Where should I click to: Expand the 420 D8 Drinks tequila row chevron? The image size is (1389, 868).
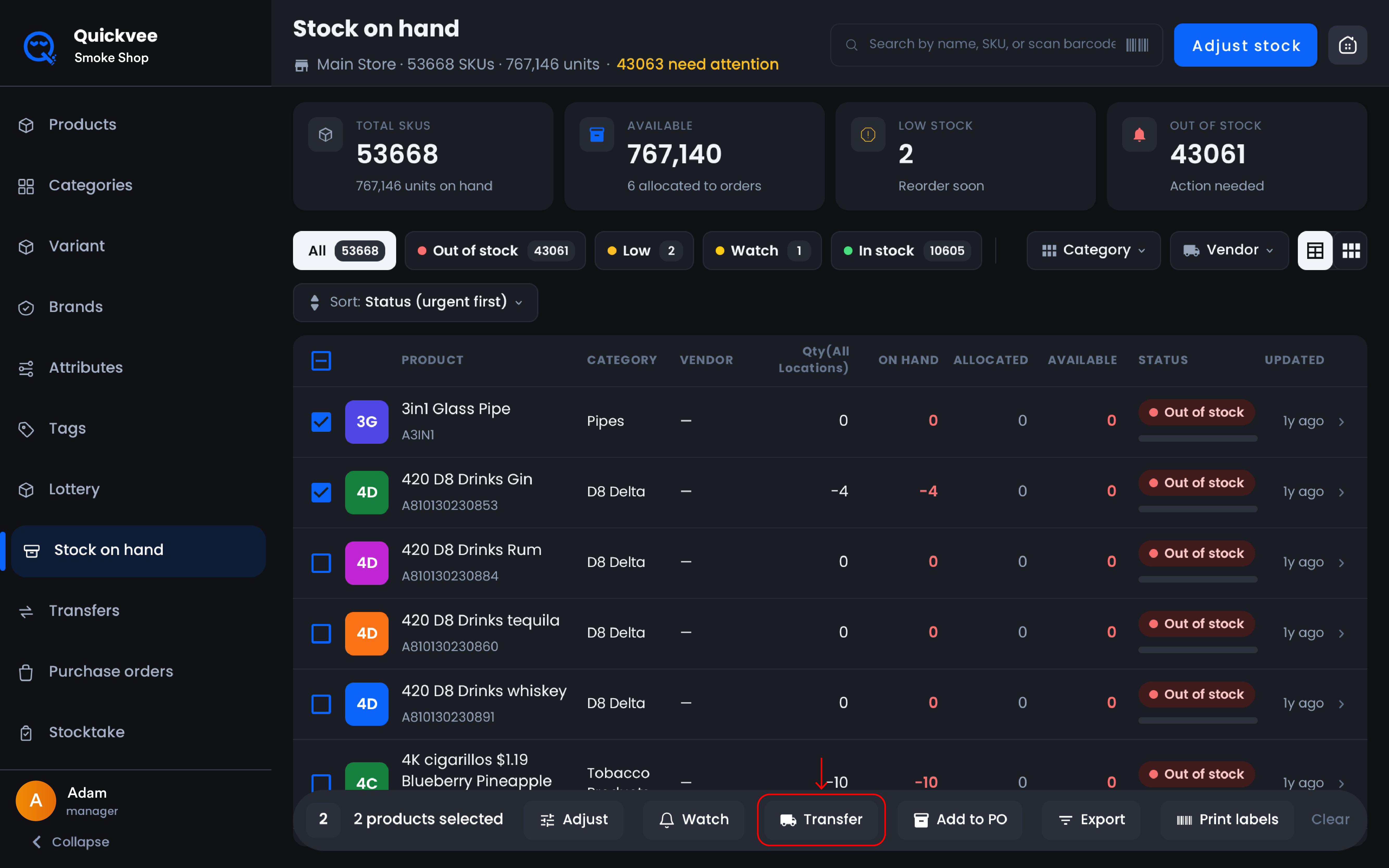(1341, 634)
